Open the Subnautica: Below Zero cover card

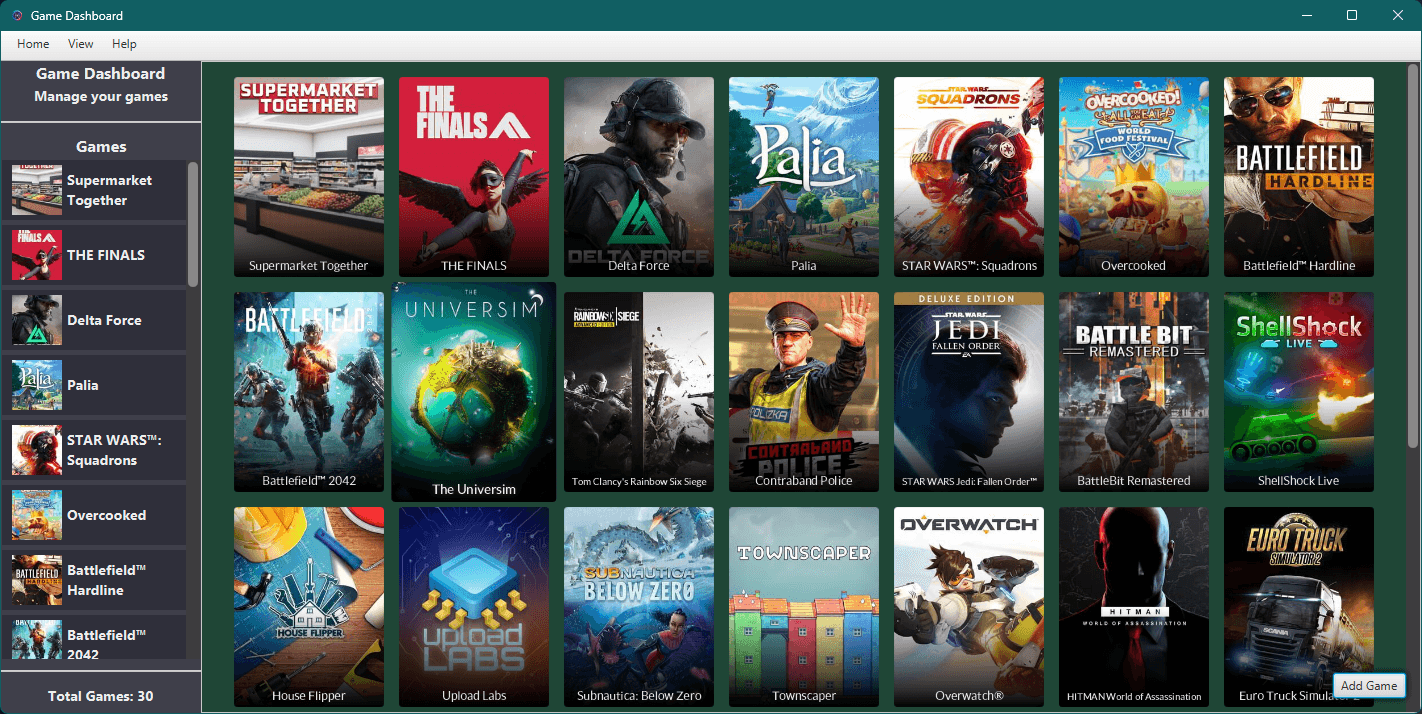(639, 607)
